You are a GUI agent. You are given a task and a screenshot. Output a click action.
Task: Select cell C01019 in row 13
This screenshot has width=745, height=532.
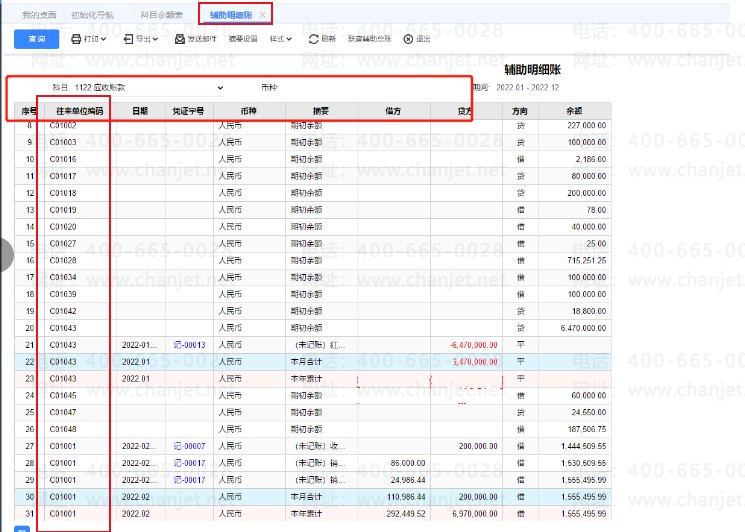(x=63, y=209)
